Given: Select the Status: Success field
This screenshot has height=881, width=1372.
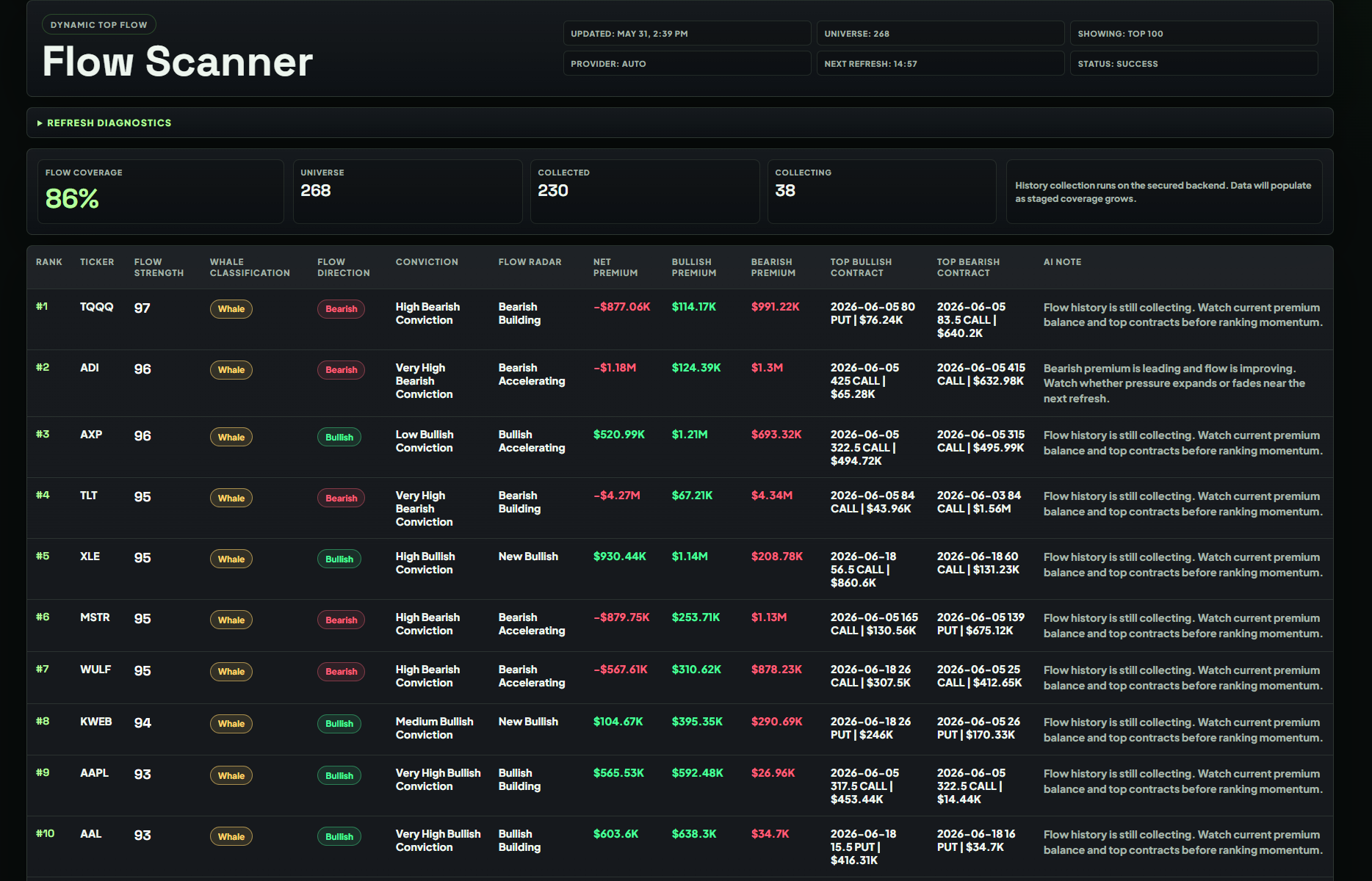Looking at the screenshot, I should pos(1194,64).
